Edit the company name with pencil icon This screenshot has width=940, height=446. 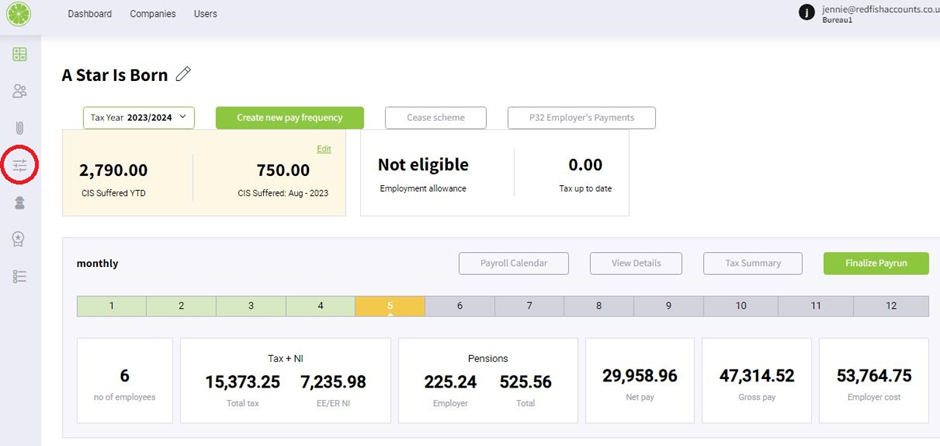183,74
